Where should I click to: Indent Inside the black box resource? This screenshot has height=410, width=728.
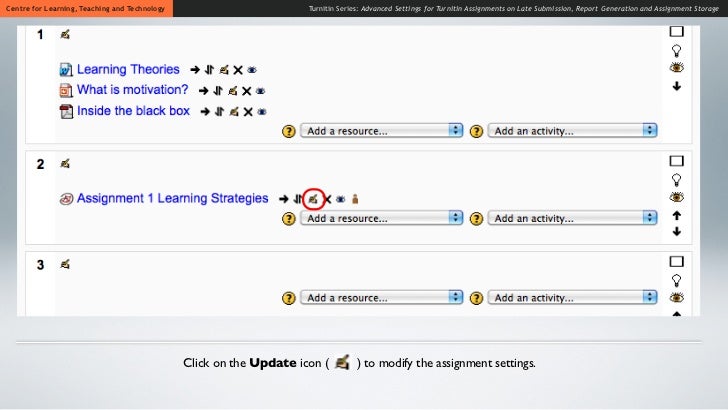pos(205,111)
